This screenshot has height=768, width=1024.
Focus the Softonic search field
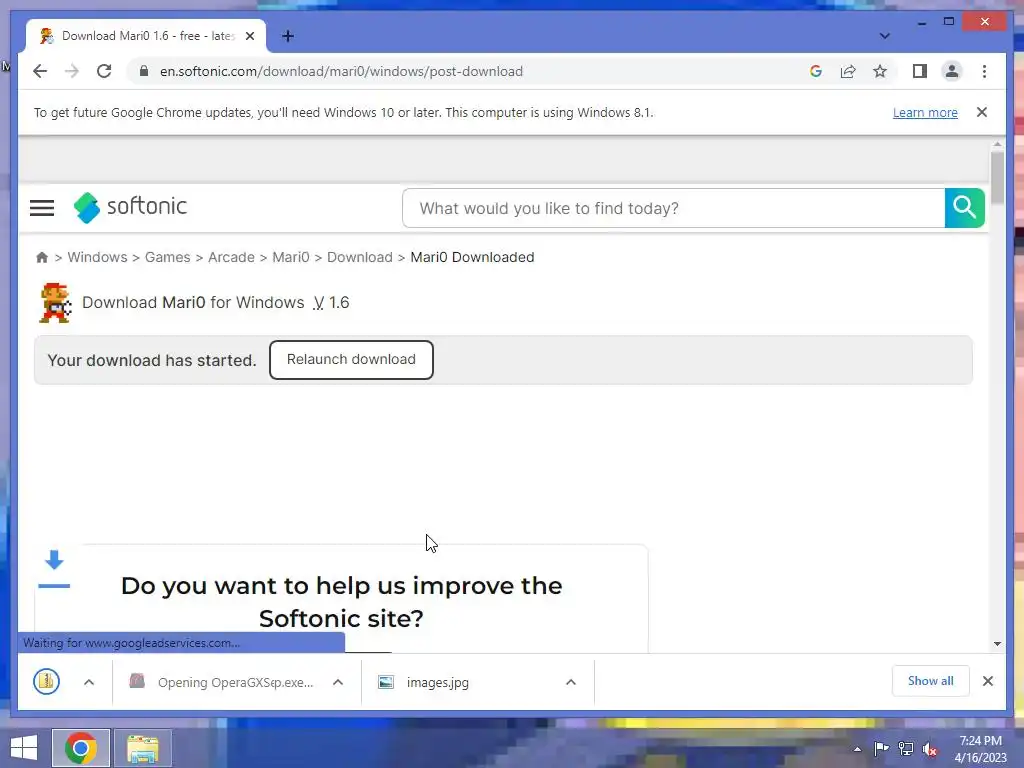(x=673, y=208)
